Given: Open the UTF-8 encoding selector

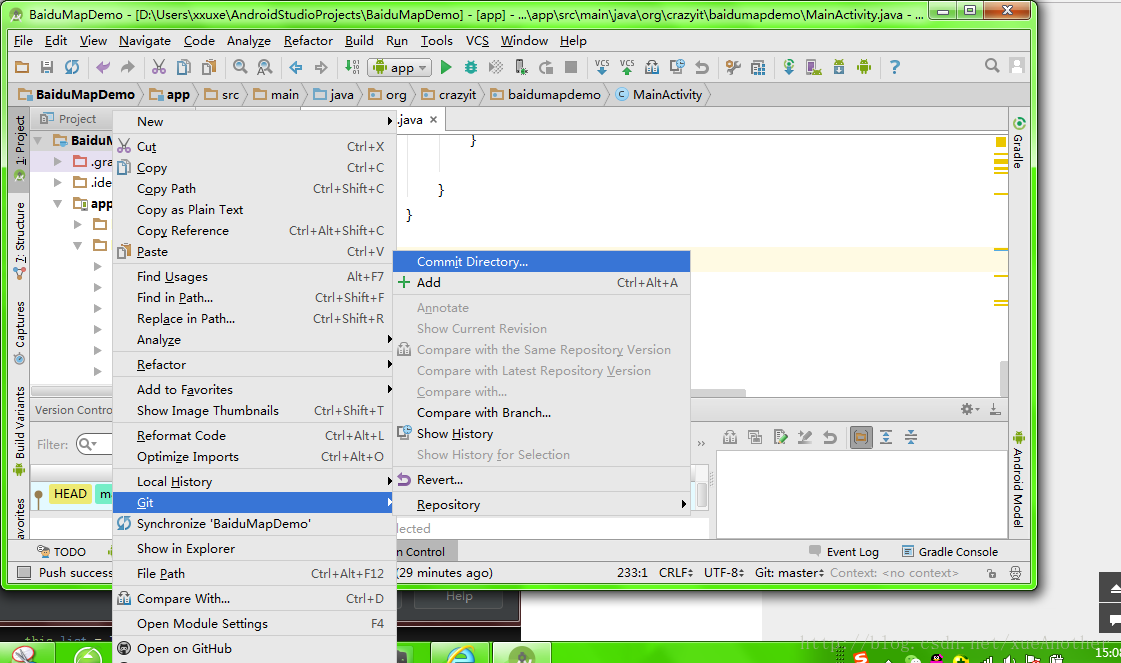Looking at the screenshot, I should [724, 573].
